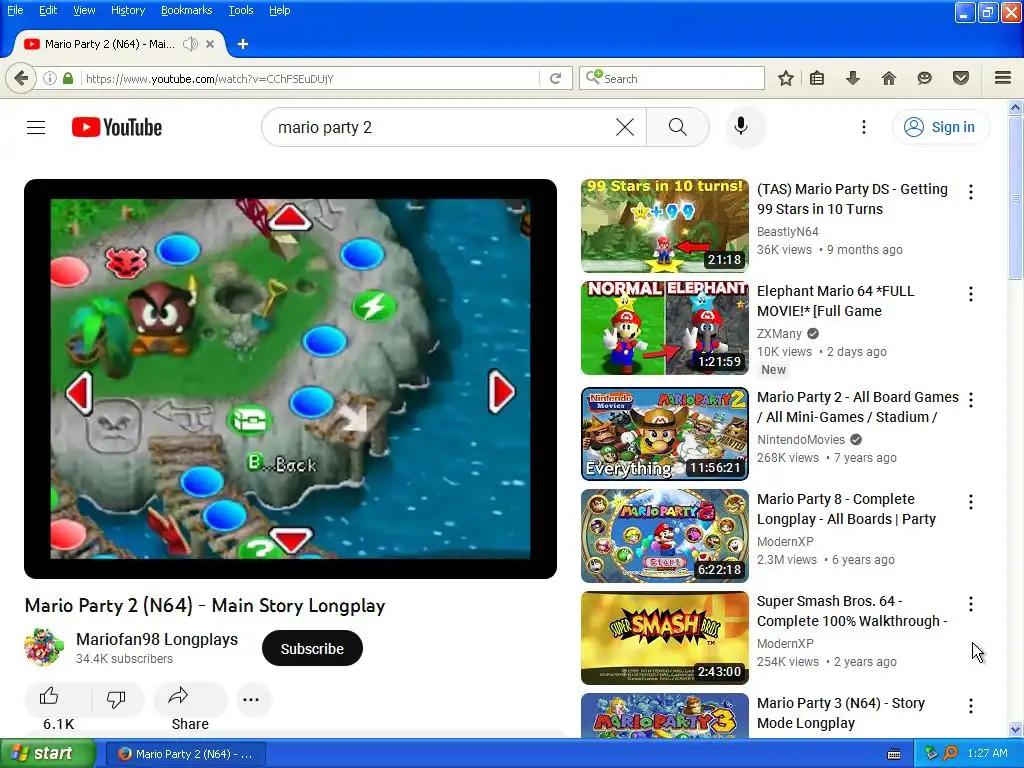Subscribe to Mariofan98 Longplays
Viewport: 1024px width, 768px height.
[x=312, y=648]
